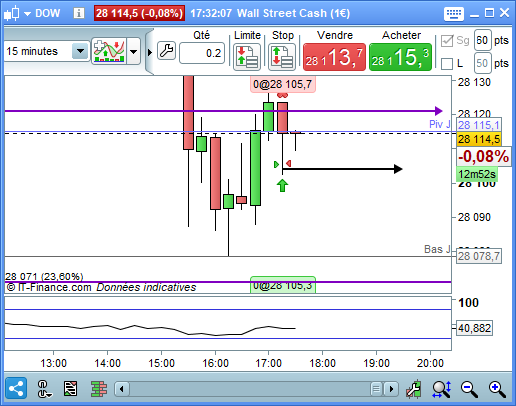This screenshot has width=516, height=406.
Task: Open the DOW chart type dropdown arrow
Action: 28,14
